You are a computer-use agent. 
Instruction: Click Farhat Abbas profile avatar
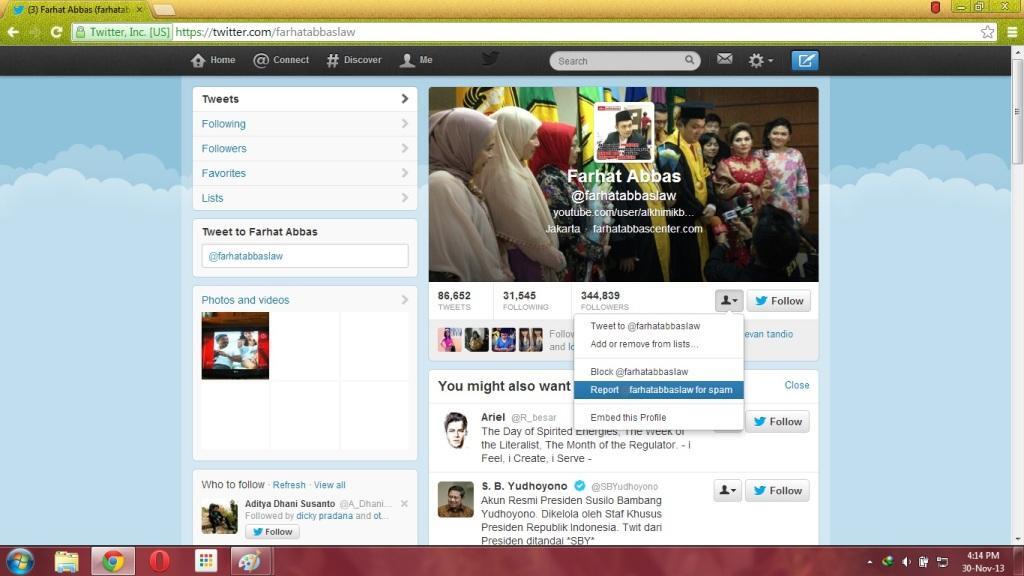pos(624,133)
